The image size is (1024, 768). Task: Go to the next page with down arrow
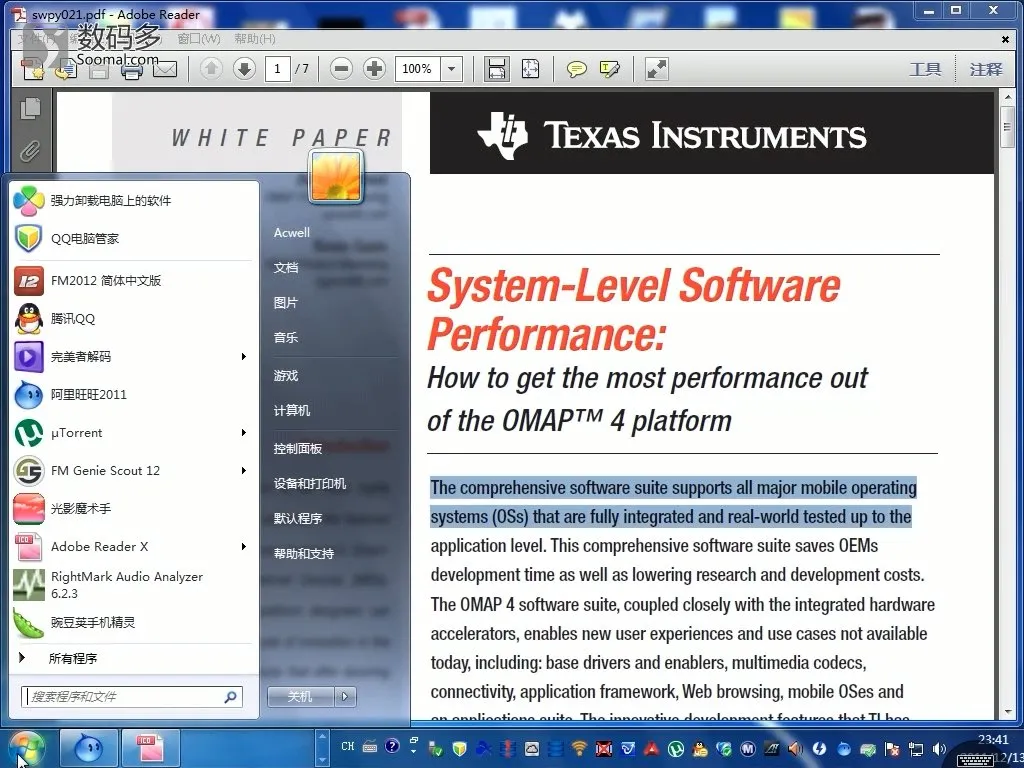[x=244, y=69]
